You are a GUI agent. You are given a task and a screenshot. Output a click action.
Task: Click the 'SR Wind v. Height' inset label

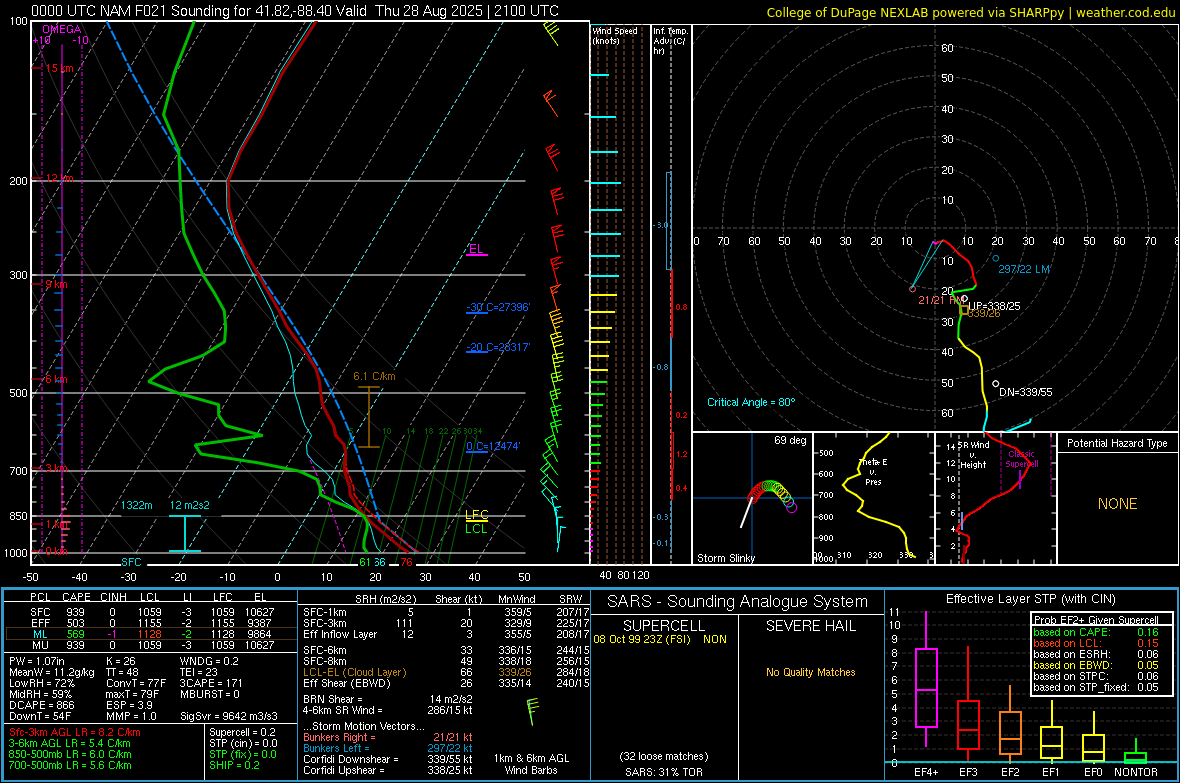tap(973, 455)
